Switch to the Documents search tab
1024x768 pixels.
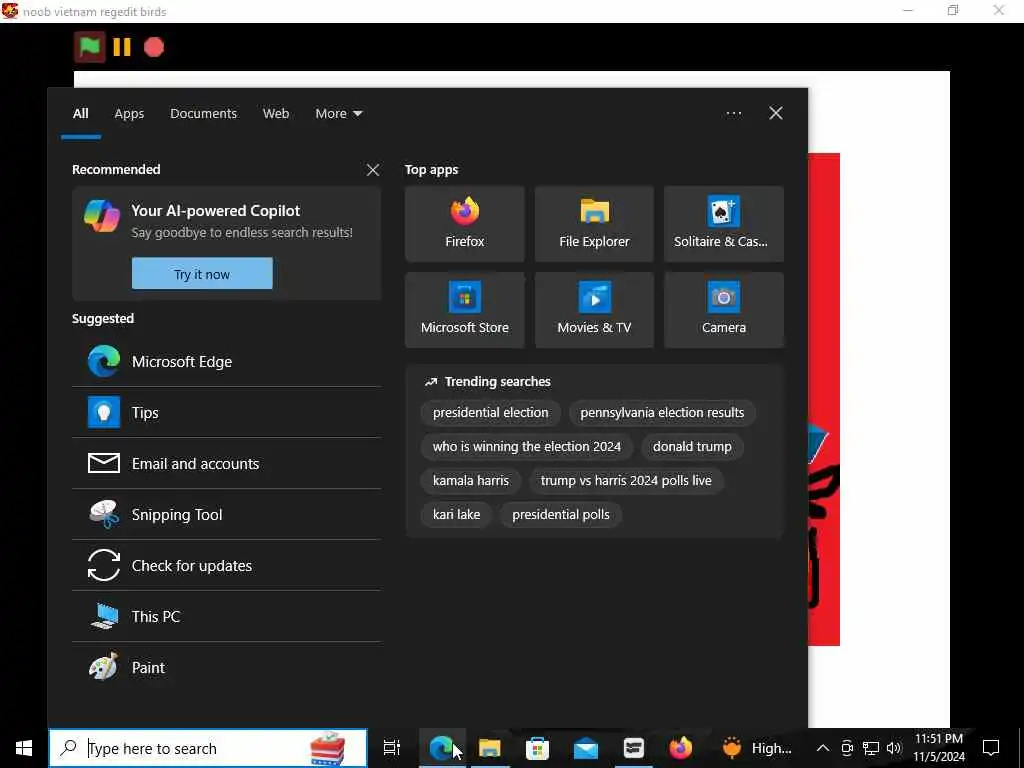[203, 114]
